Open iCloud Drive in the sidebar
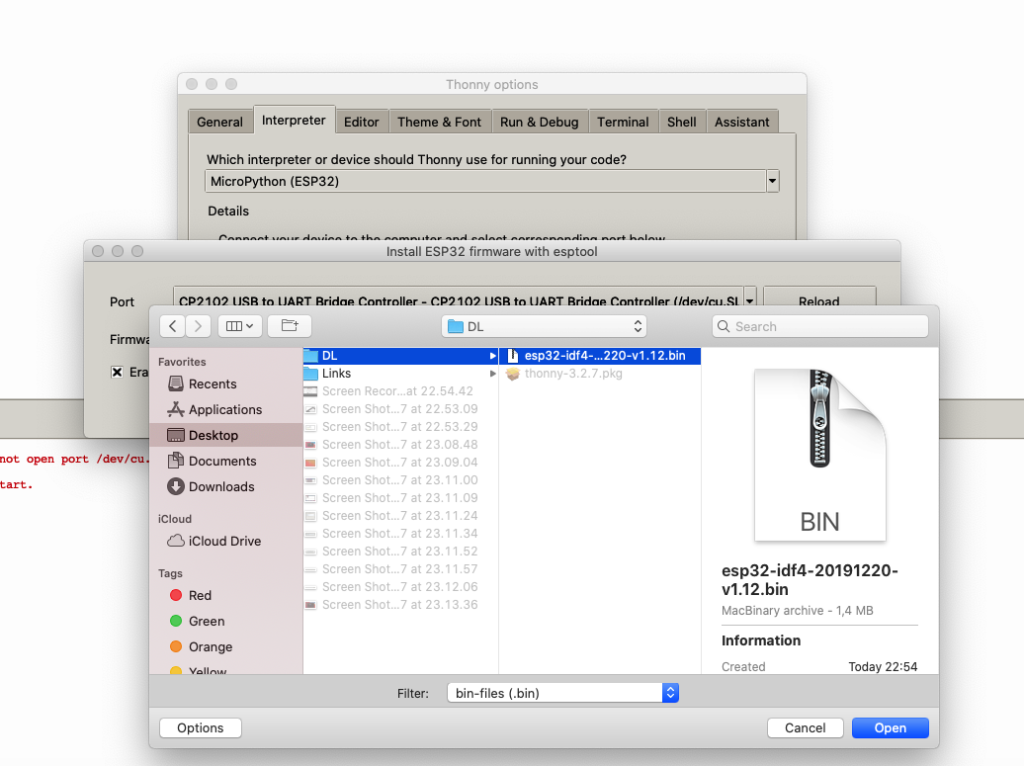Viewport: 1024px width, 766px height. 214,541
